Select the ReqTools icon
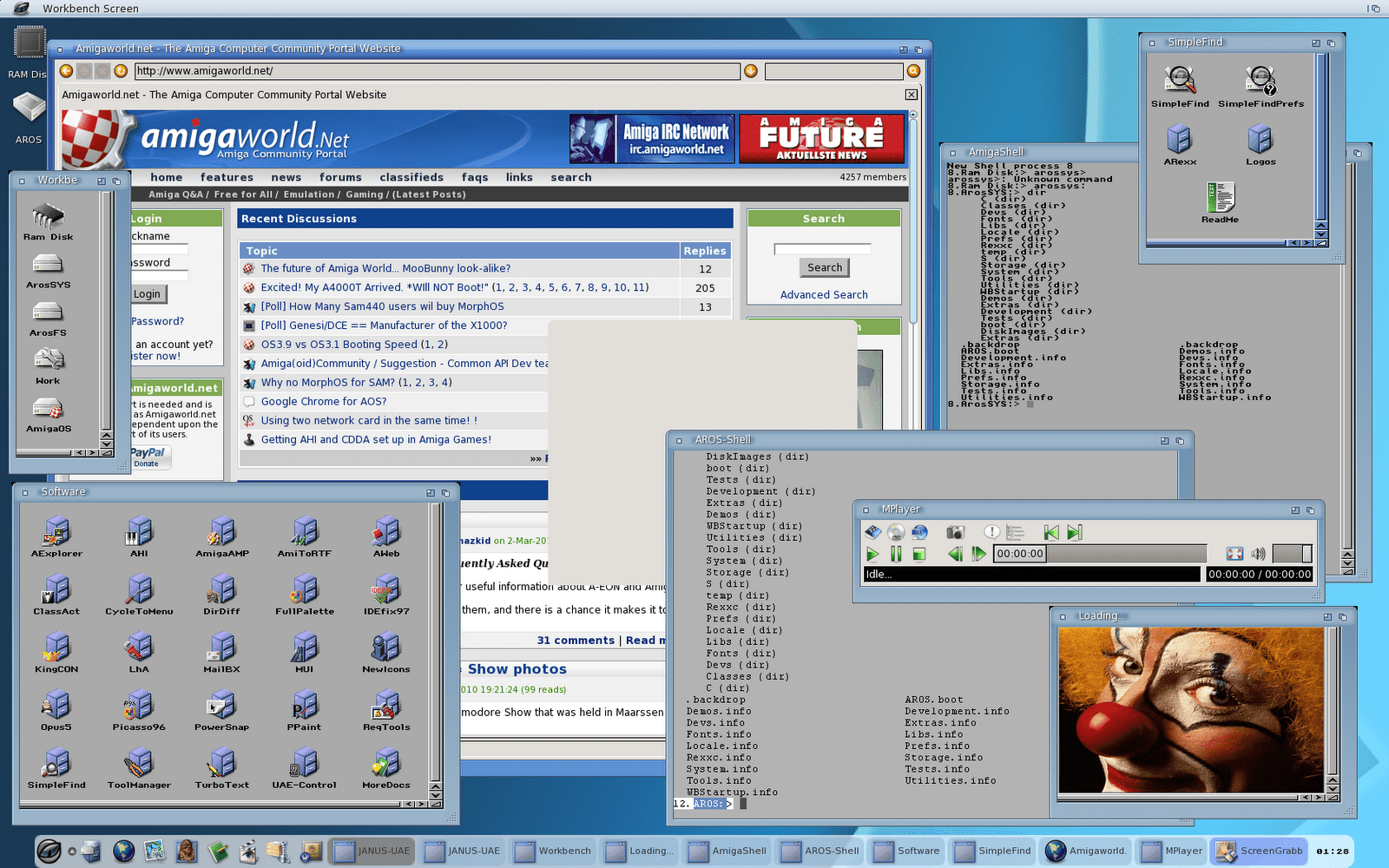The height and width of the screenshot is (868, 1389). [x=386, y=710]
